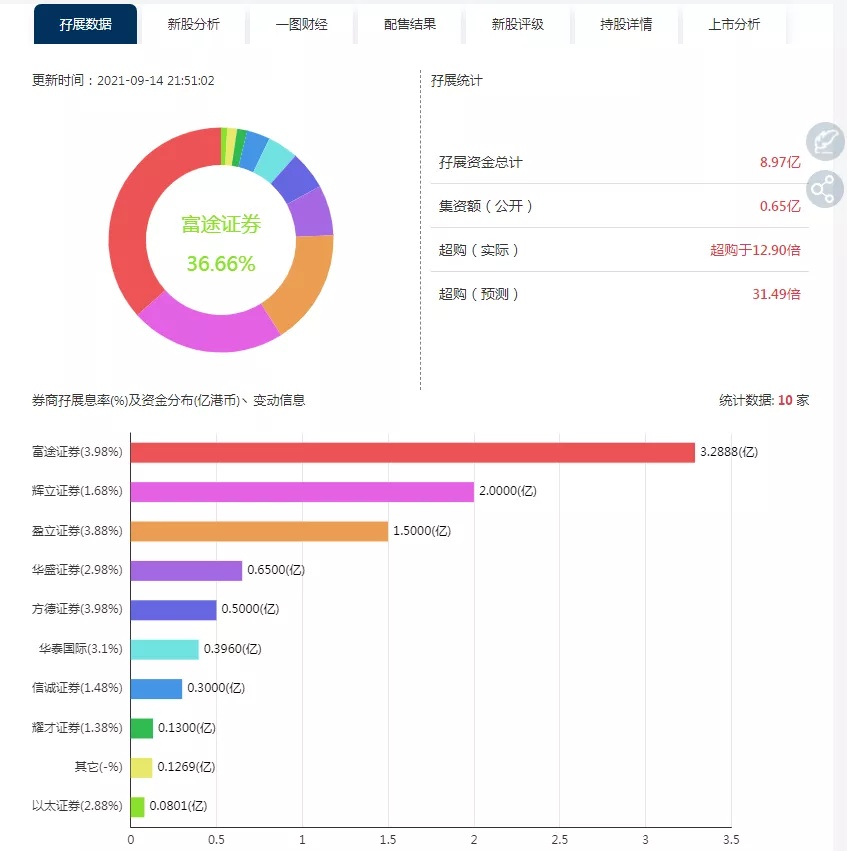Switch to the 持股详情 tab

click(626, 24)
